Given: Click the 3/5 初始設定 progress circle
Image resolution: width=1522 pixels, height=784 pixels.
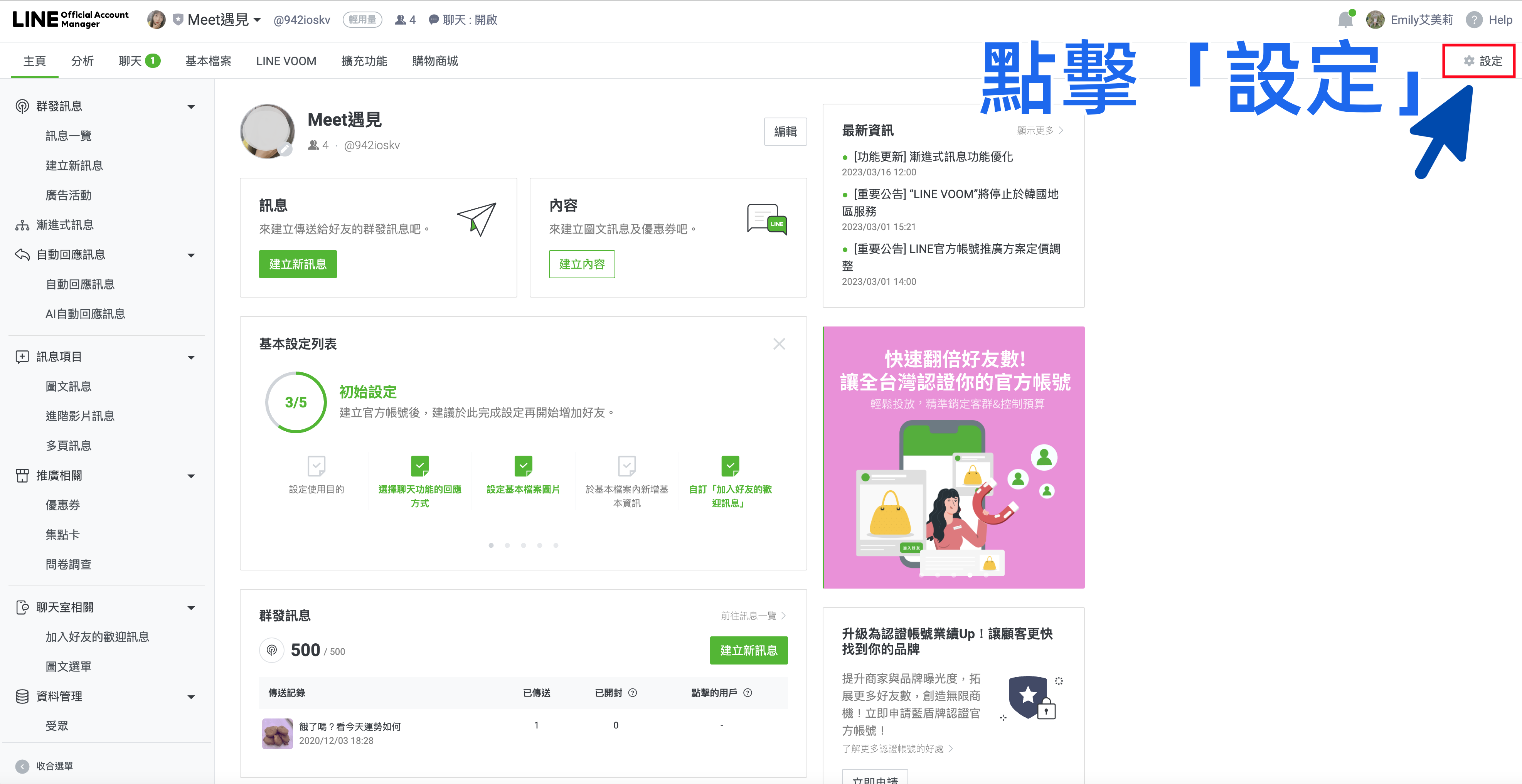Looking at the screenshot, I should (x=295, y=402).
